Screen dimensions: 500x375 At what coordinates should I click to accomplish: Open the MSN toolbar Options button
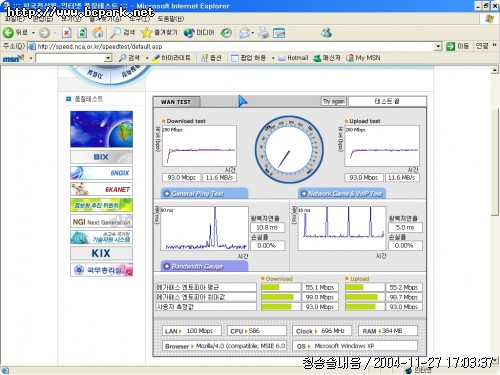211,58
